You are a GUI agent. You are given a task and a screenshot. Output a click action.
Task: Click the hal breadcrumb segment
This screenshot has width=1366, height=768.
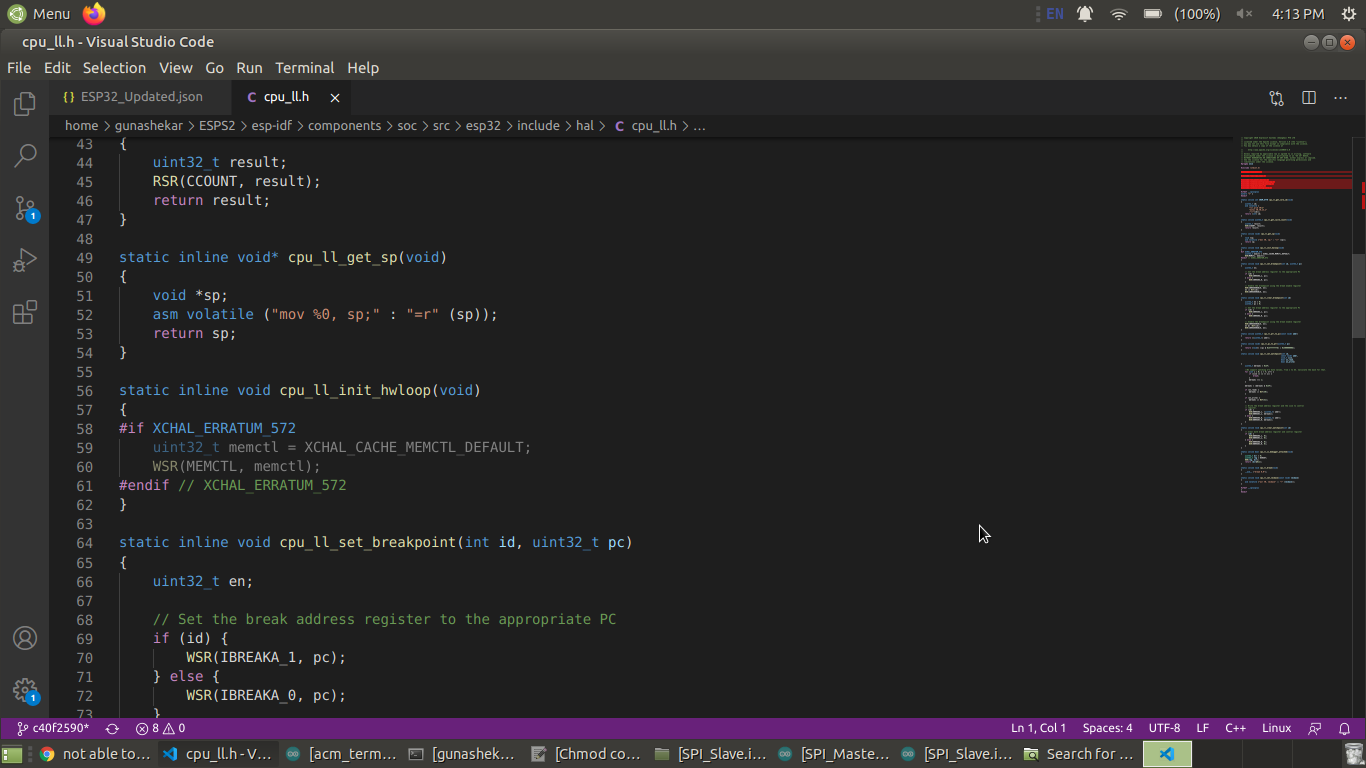pyautogui.click(x=585, y=126)
